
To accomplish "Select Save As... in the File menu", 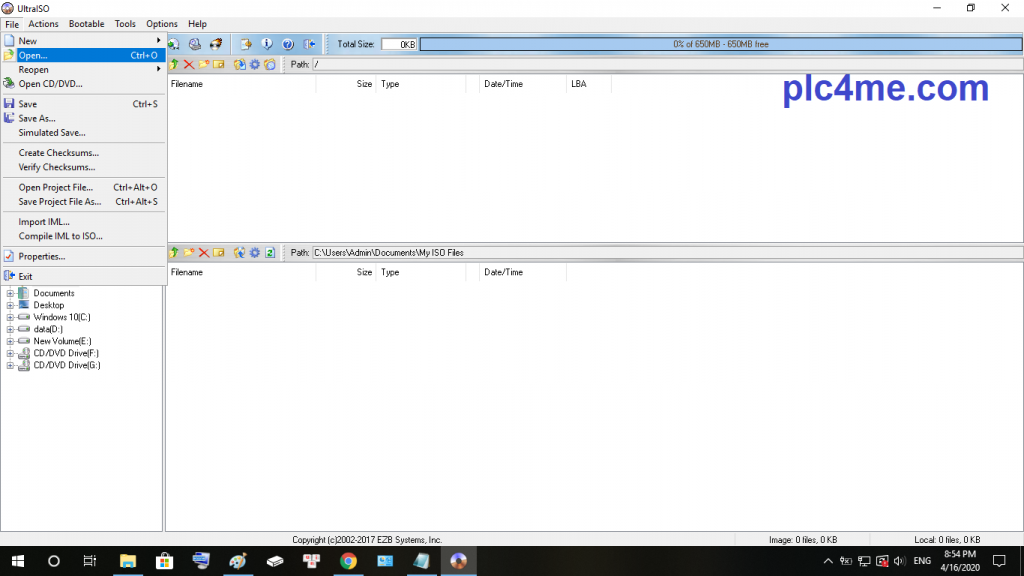I will [37, 118].
